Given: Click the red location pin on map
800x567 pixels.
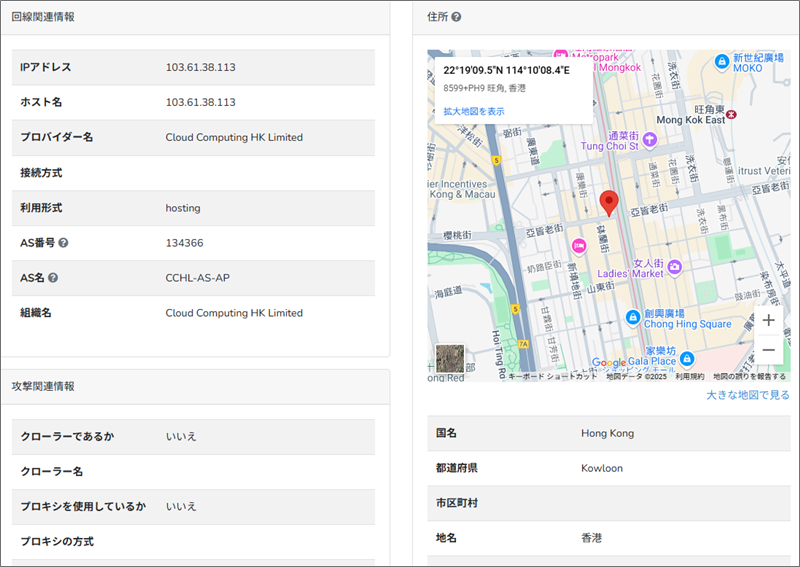Looking at the screenshot, I should coord(608,203).
